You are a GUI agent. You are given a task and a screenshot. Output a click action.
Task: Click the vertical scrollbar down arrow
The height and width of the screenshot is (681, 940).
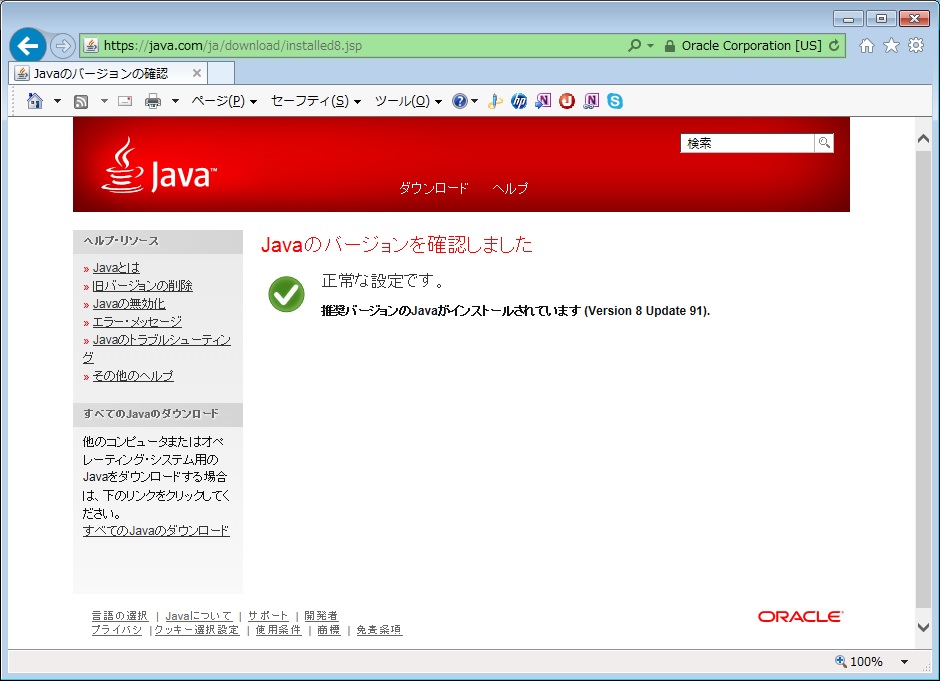pos(924,627)
